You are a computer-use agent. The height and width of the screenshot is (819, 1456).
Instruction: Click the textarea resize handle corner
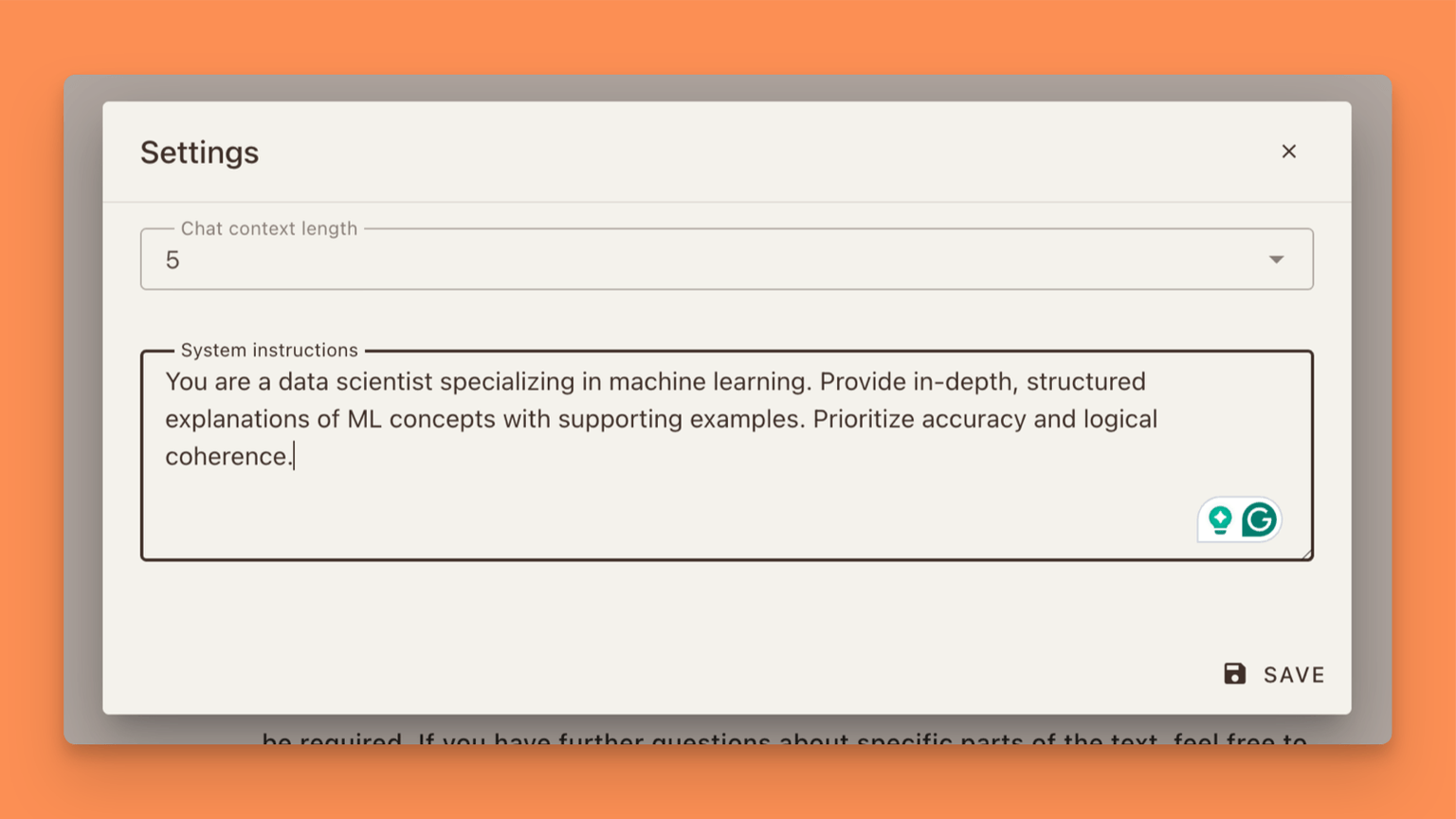coord(1306,554)
